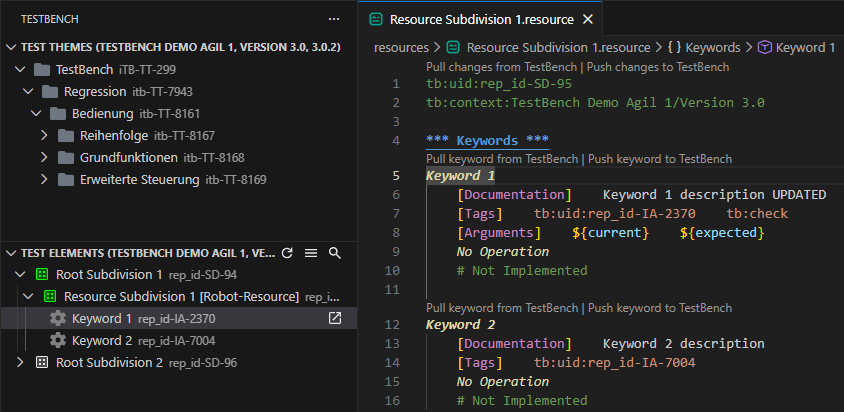
Task: Click the green Resource Subdivision 1 icon
Action: [50, 296]
